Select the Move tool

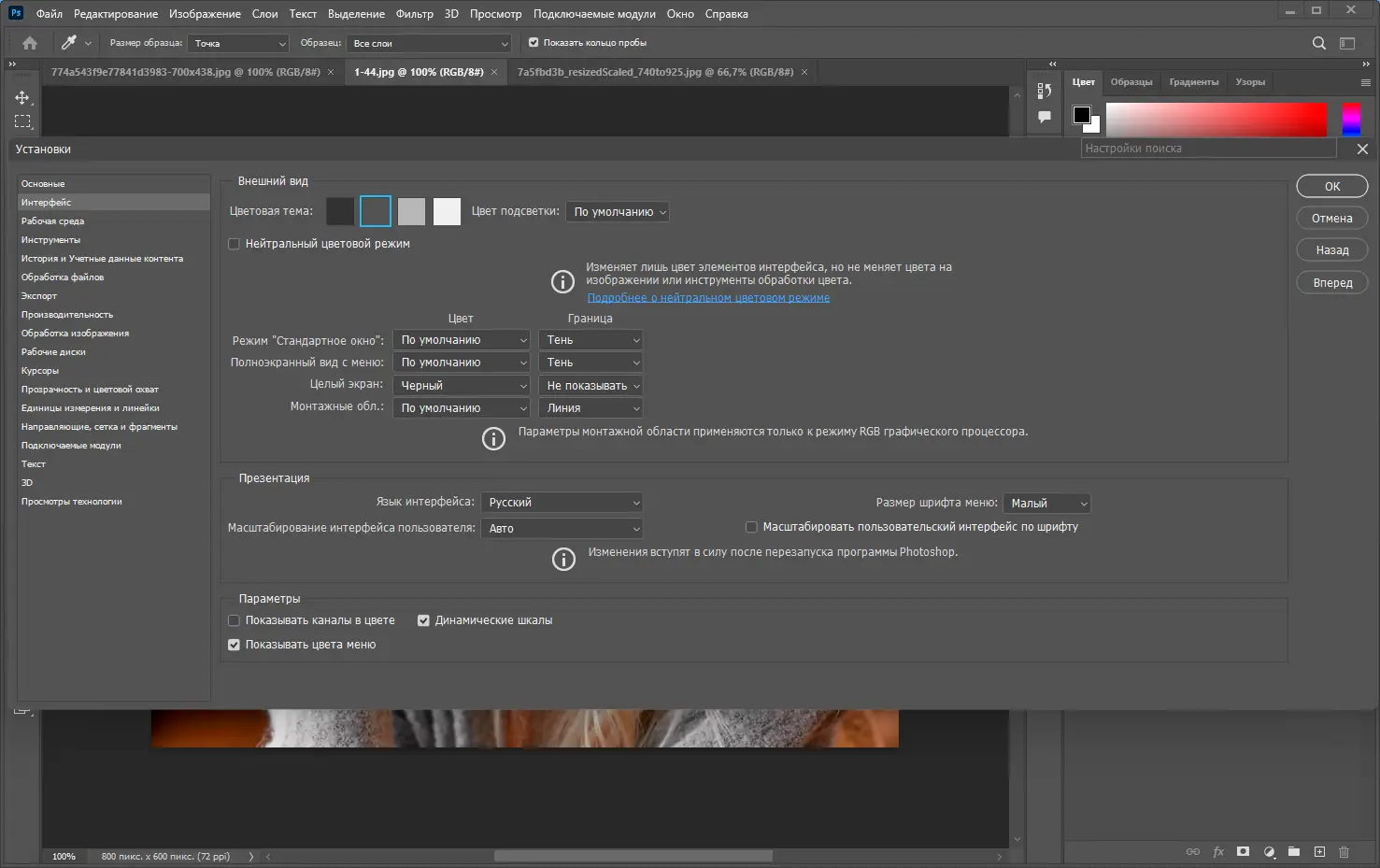pyautogui.click(x=22, y=98)
